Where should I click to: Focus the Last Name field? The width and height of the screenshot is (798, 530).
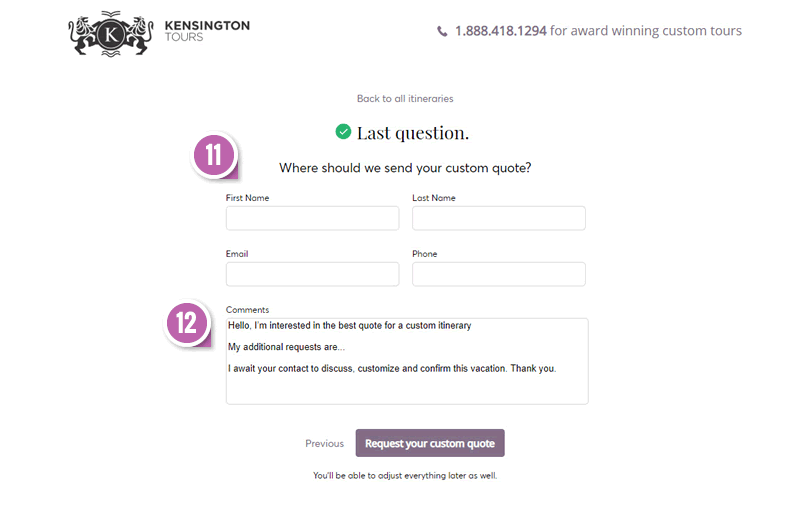tap(499, 218)
